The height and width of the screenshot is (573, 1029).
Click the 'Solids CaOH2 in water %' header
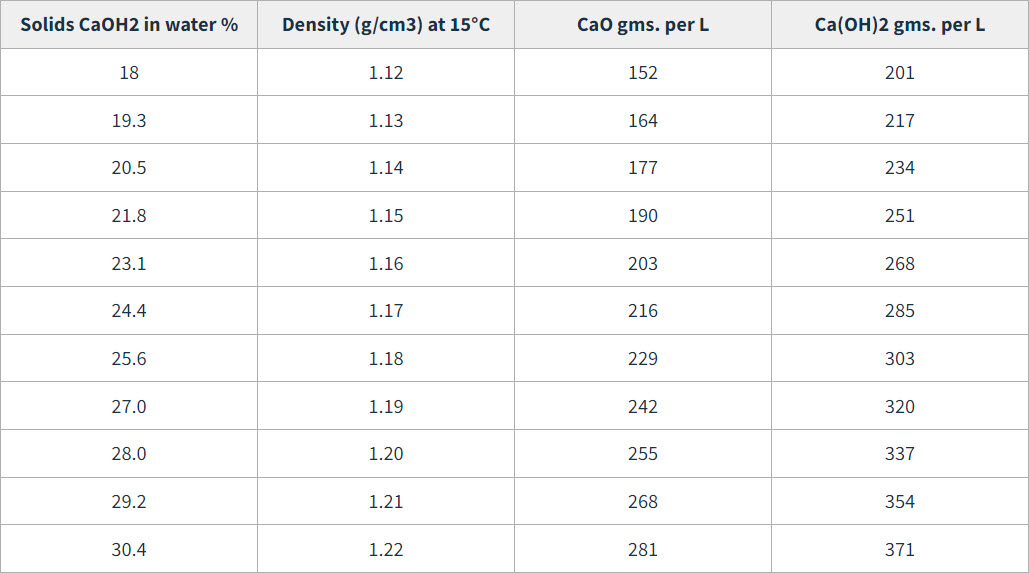[129, 25]
